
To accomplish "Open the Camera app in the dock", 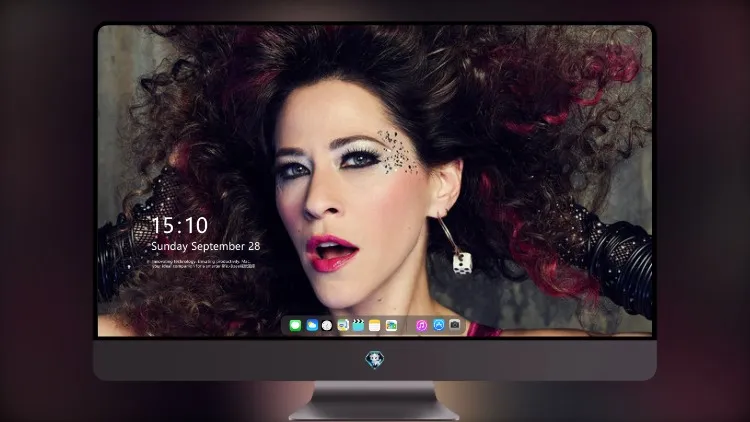I will pyautogui.click(x=455, y=325).
